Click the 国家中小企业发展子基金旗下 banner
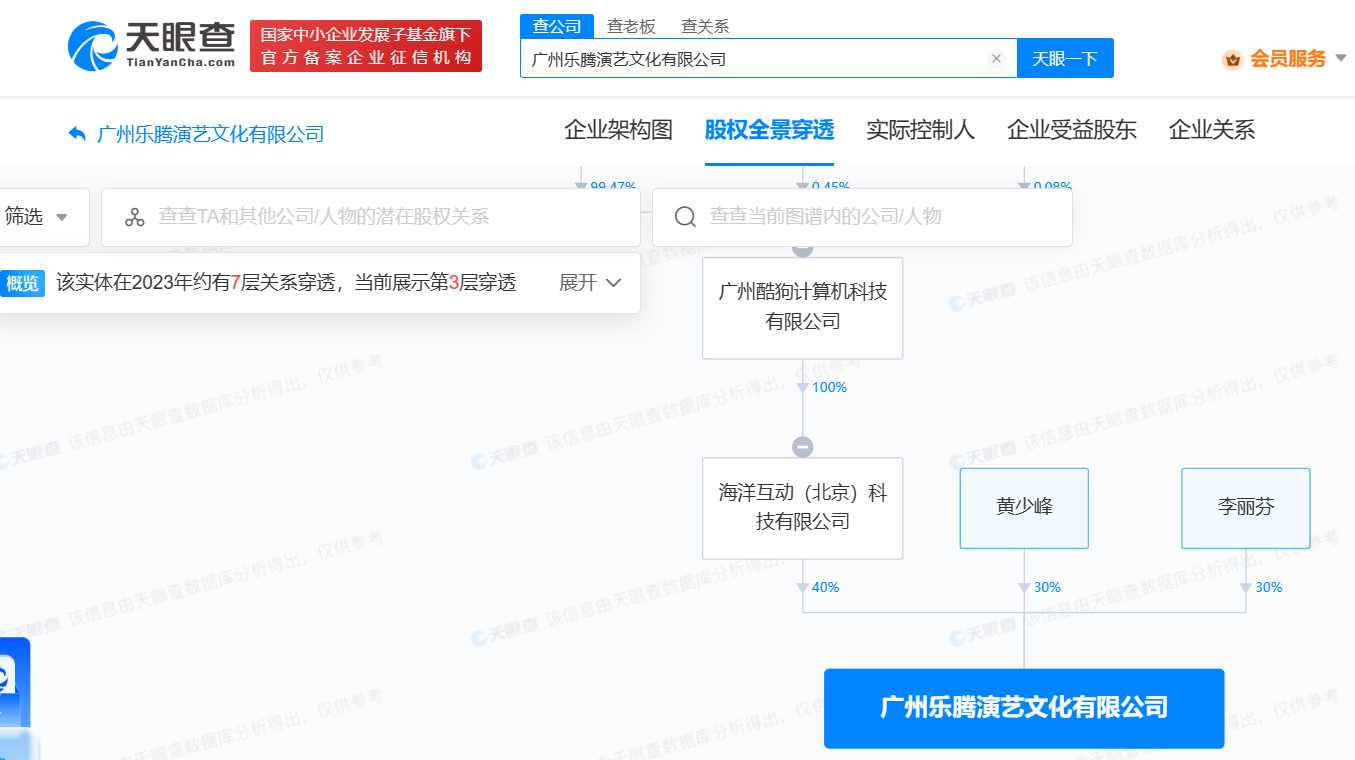 coord(366,46)
